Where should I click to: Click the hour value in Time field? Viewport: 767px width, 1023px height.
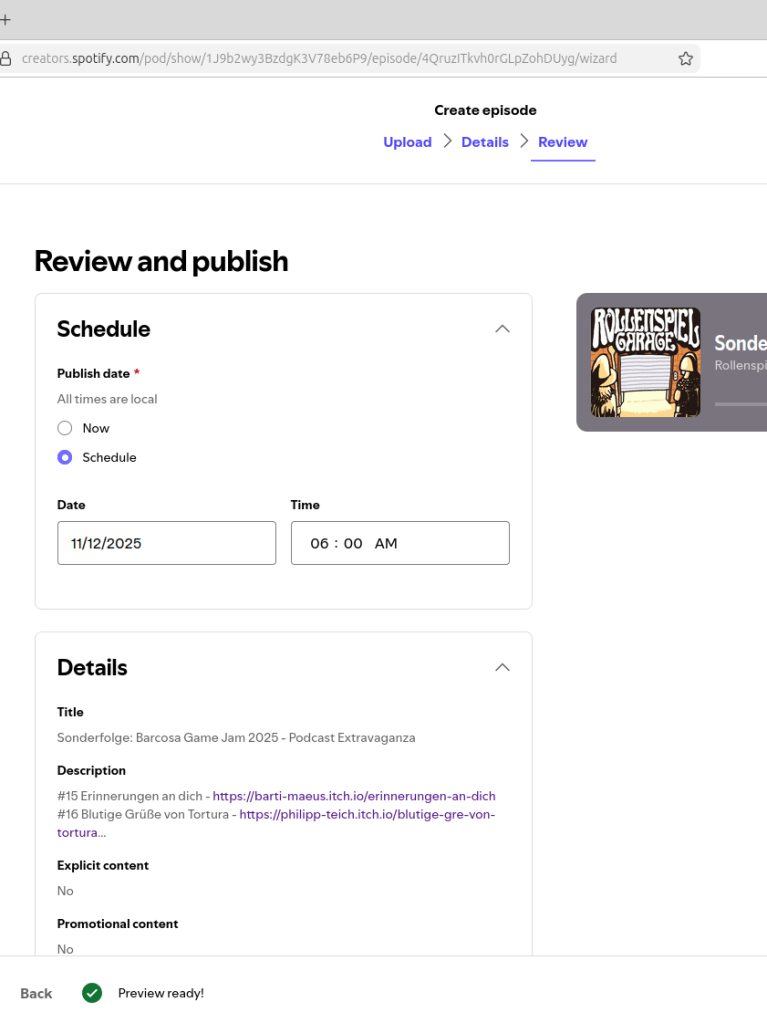(319, 543)
